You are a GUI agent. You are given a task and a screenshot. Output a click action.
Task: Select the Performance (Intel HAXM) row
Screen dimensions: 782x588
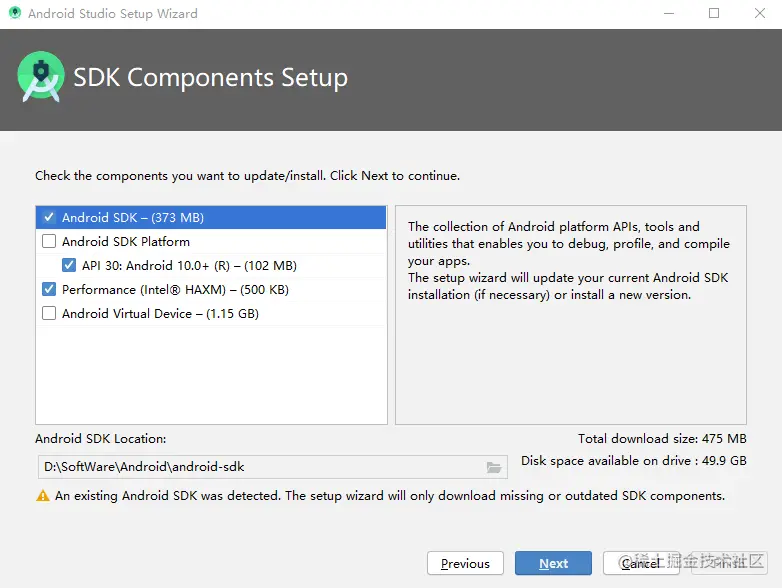pos(211,289)
